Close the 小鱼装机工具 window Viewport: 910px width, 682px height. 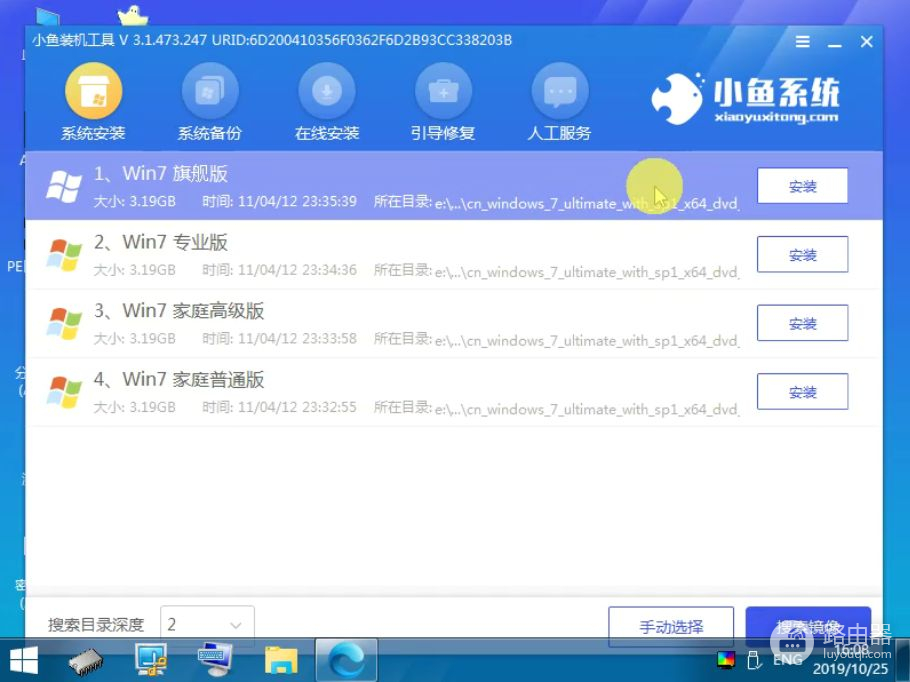(866, 42)
